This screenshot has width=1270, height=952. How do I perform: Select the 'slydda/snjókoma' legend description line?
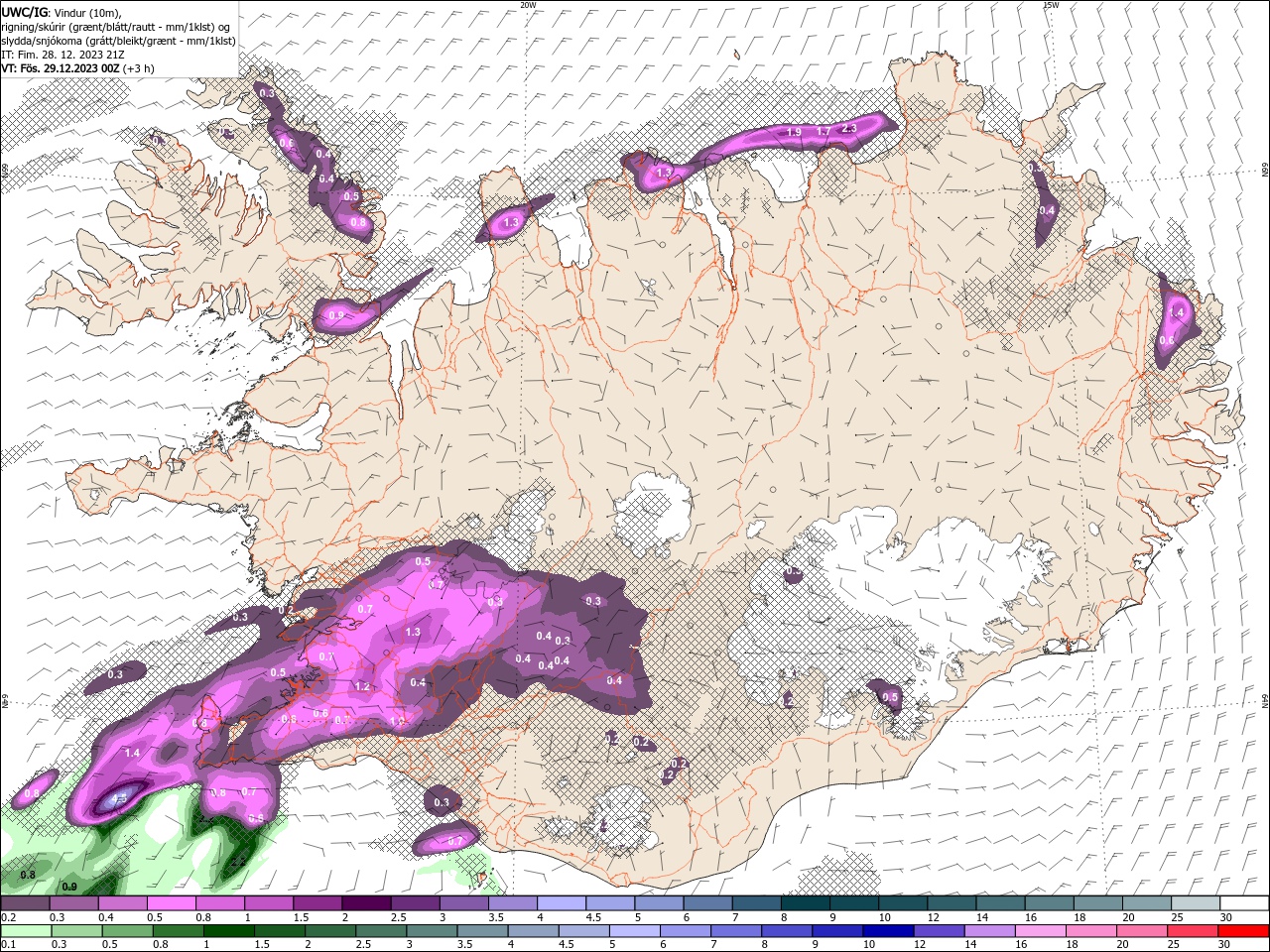(118, 41)
